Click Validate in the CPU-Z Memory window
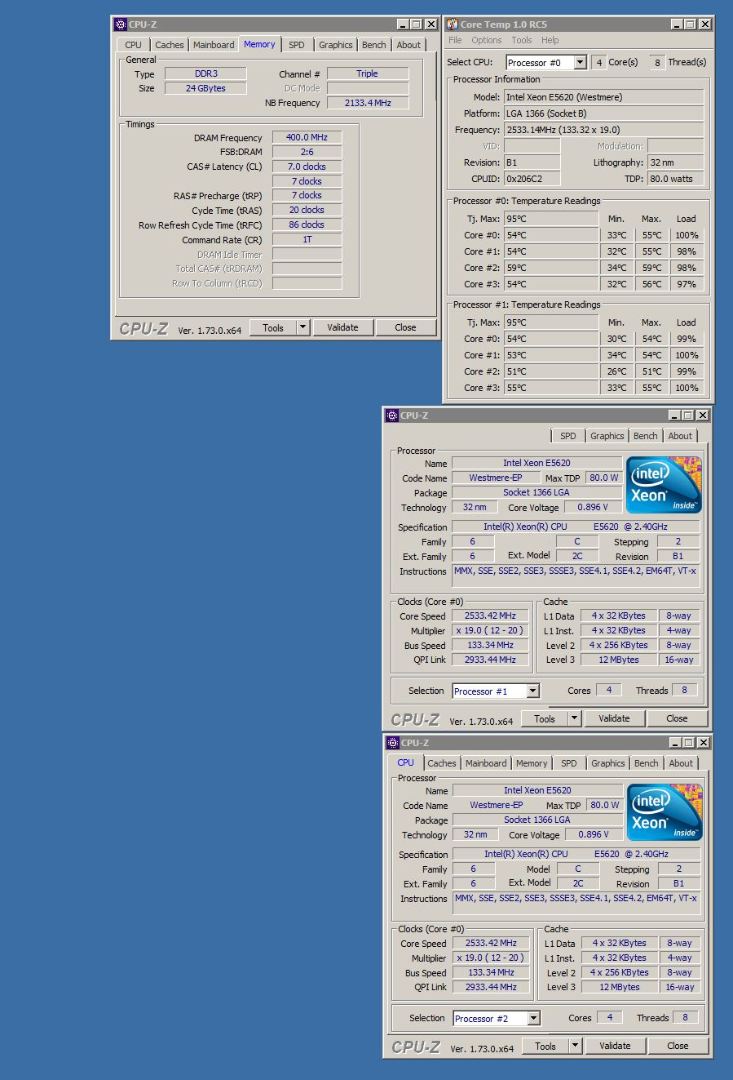This screenshot has height=1080, width=733. pyautogui.click(x=342, y=327)
